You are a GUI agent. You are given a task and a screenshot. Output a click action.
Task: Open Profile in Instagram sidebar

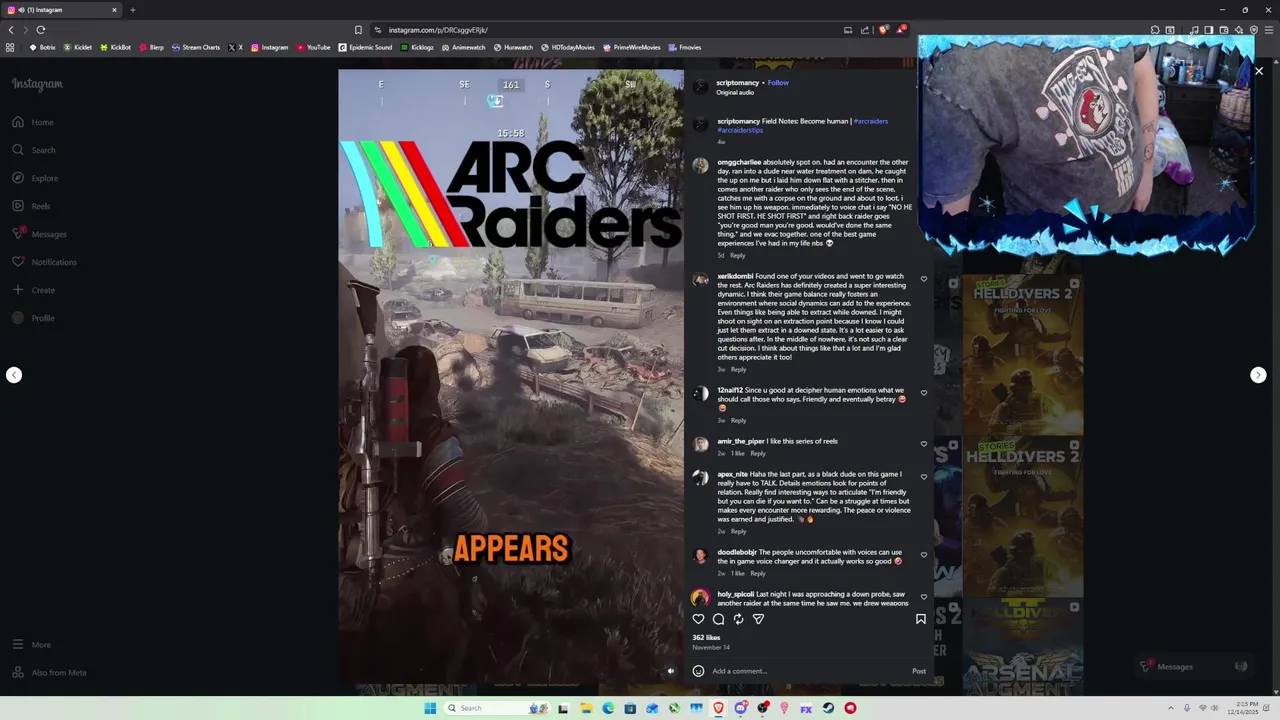pos(33,318)
